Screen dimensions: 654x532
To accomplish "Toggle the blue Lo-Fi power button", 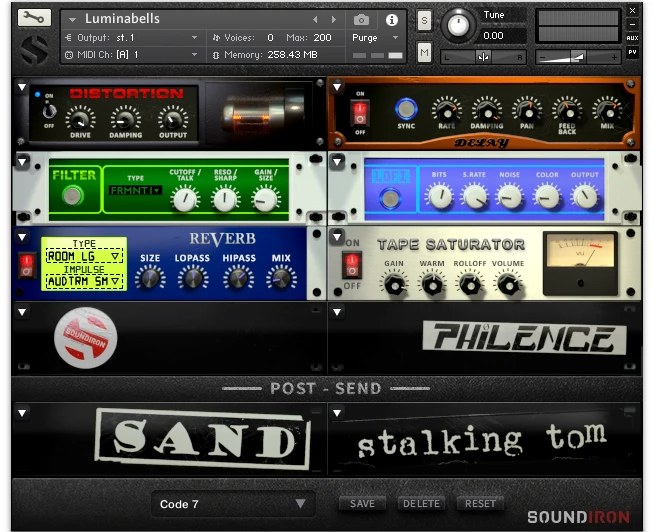I will coord(390,199).
